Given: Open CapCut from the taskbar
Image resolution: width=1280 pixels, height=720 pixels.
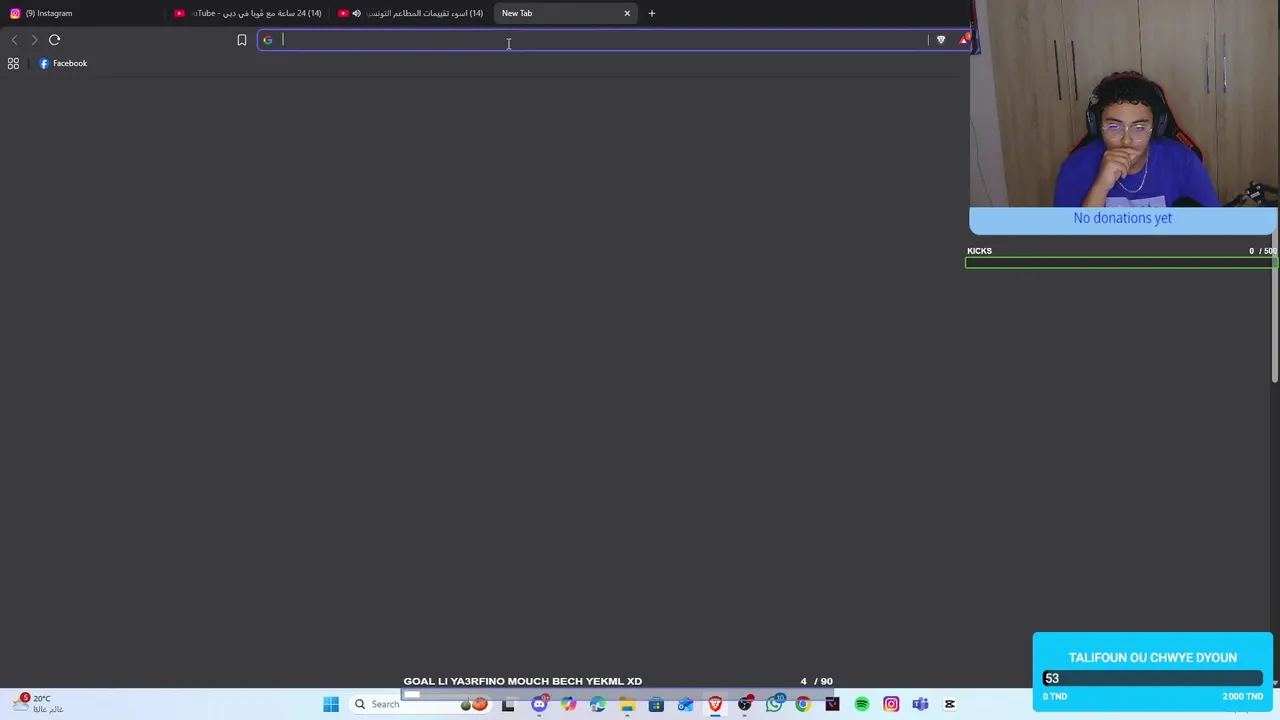Looking at the screenshot, I should (950, 704).
